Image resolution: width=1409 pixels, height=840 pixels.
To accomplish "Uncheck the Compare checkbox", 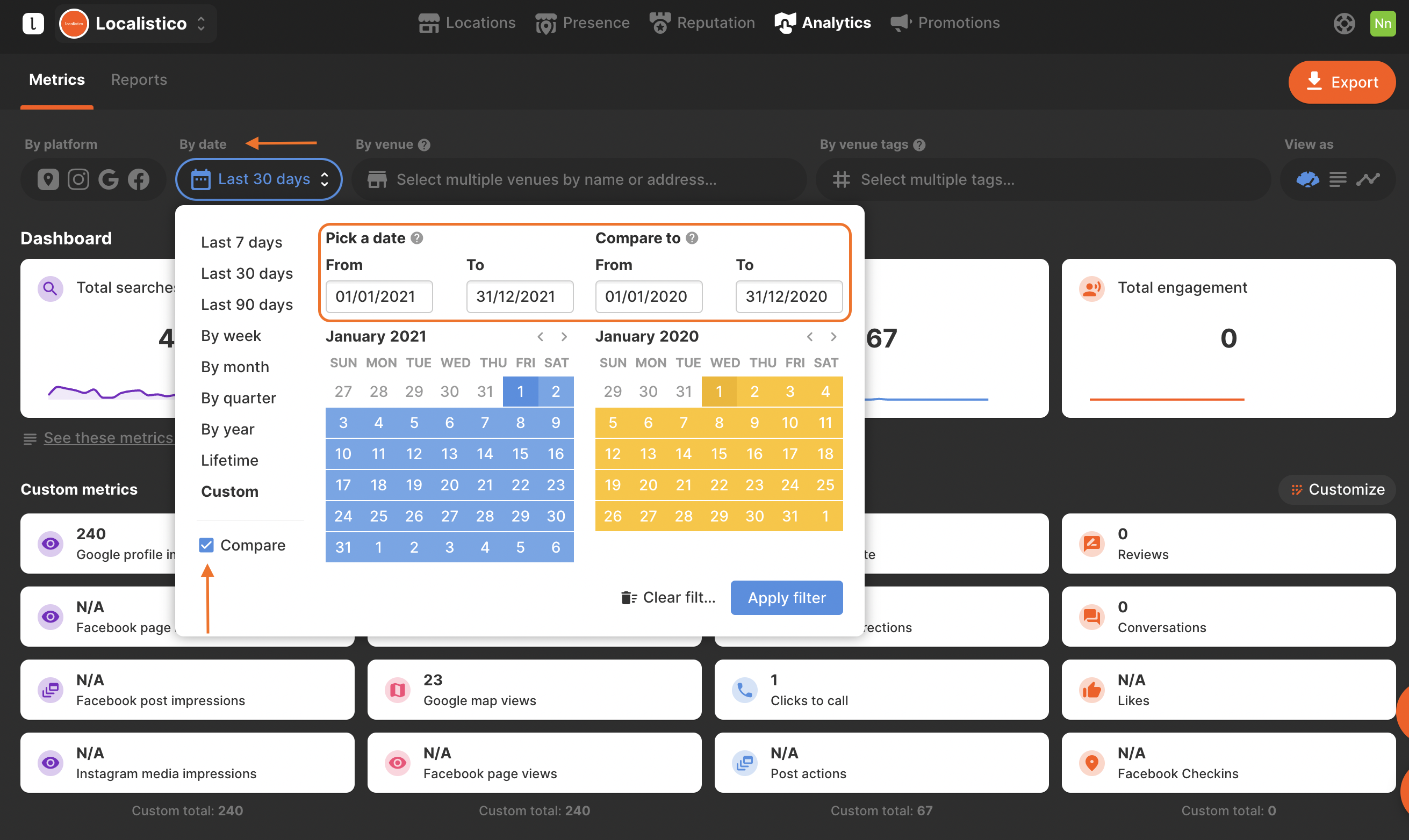I will tap(206, 545).
